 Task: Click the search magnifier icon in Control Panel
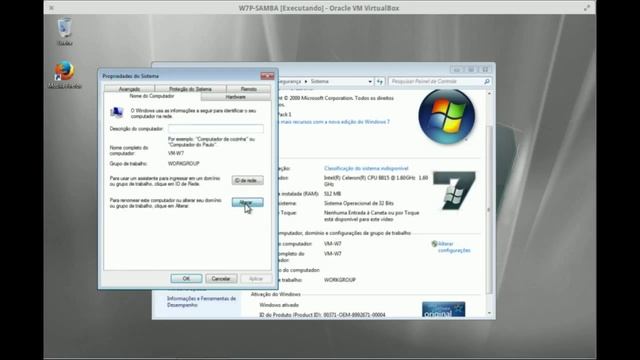point(487,82)
